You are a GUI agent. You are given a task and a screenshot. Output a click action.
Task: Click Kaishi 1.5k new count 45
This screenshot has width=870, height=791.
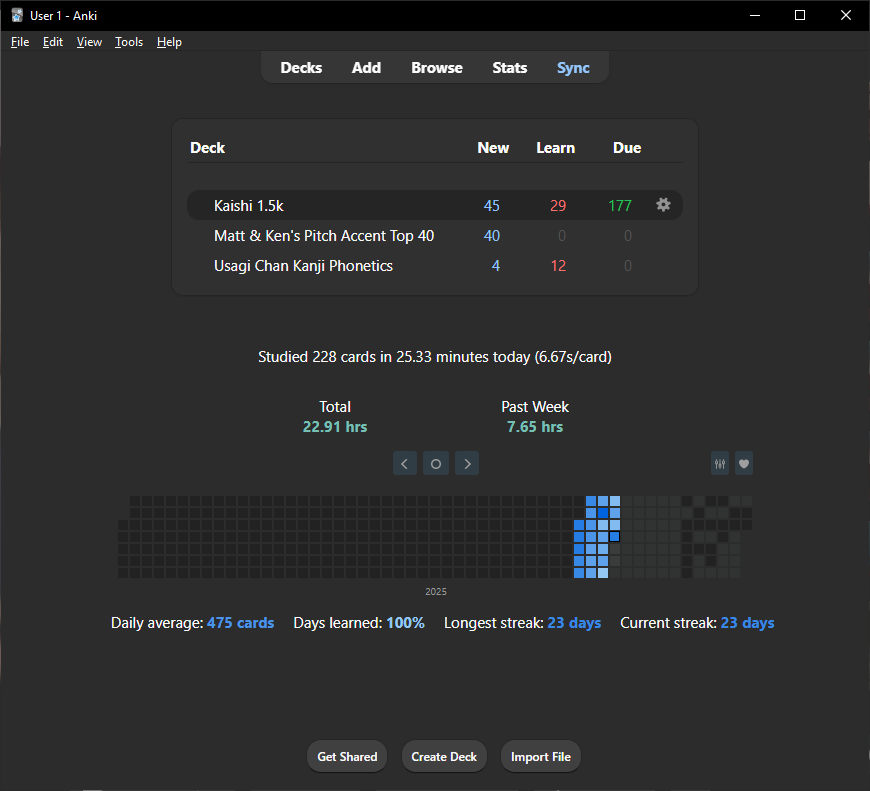[x=492, y=206]
